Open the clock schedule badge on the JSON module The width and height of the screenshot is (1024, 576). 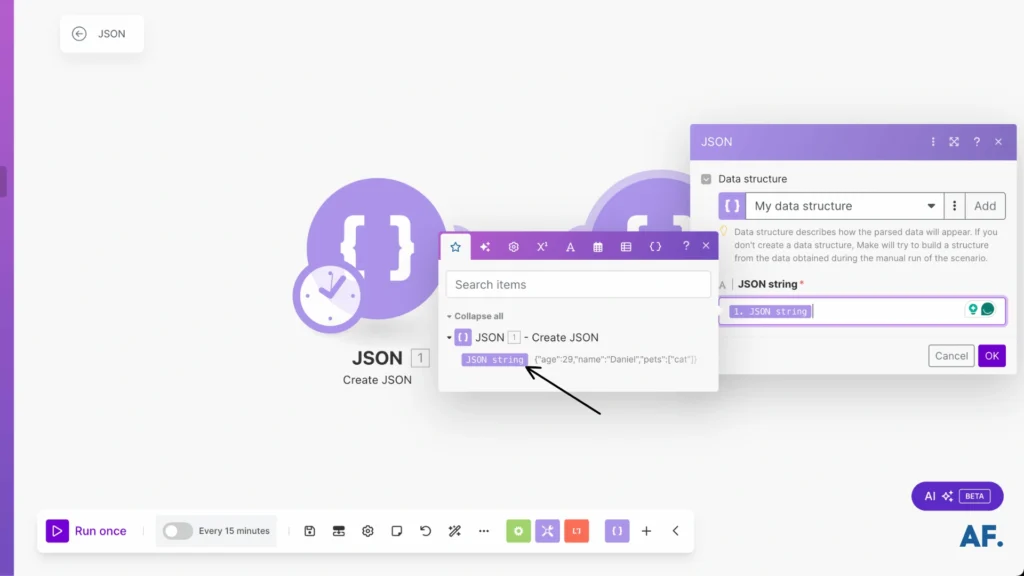330,296
